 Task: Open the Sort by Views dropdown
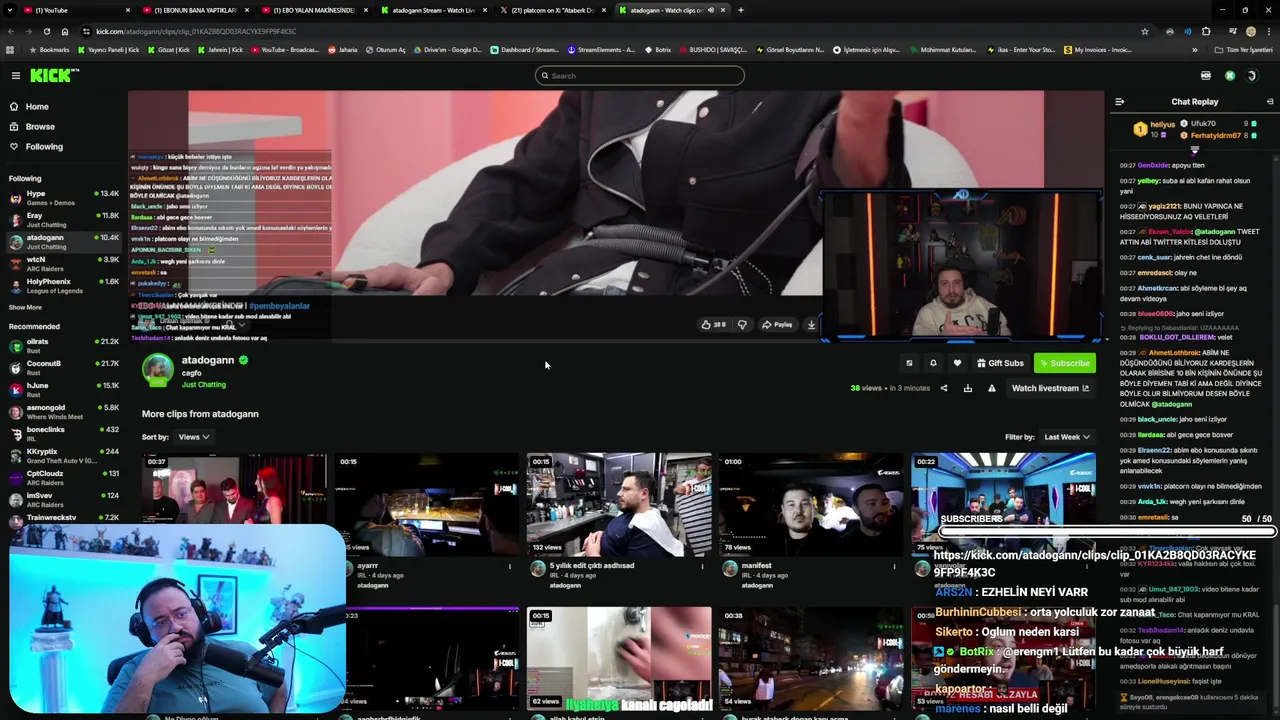click(194, 437)
